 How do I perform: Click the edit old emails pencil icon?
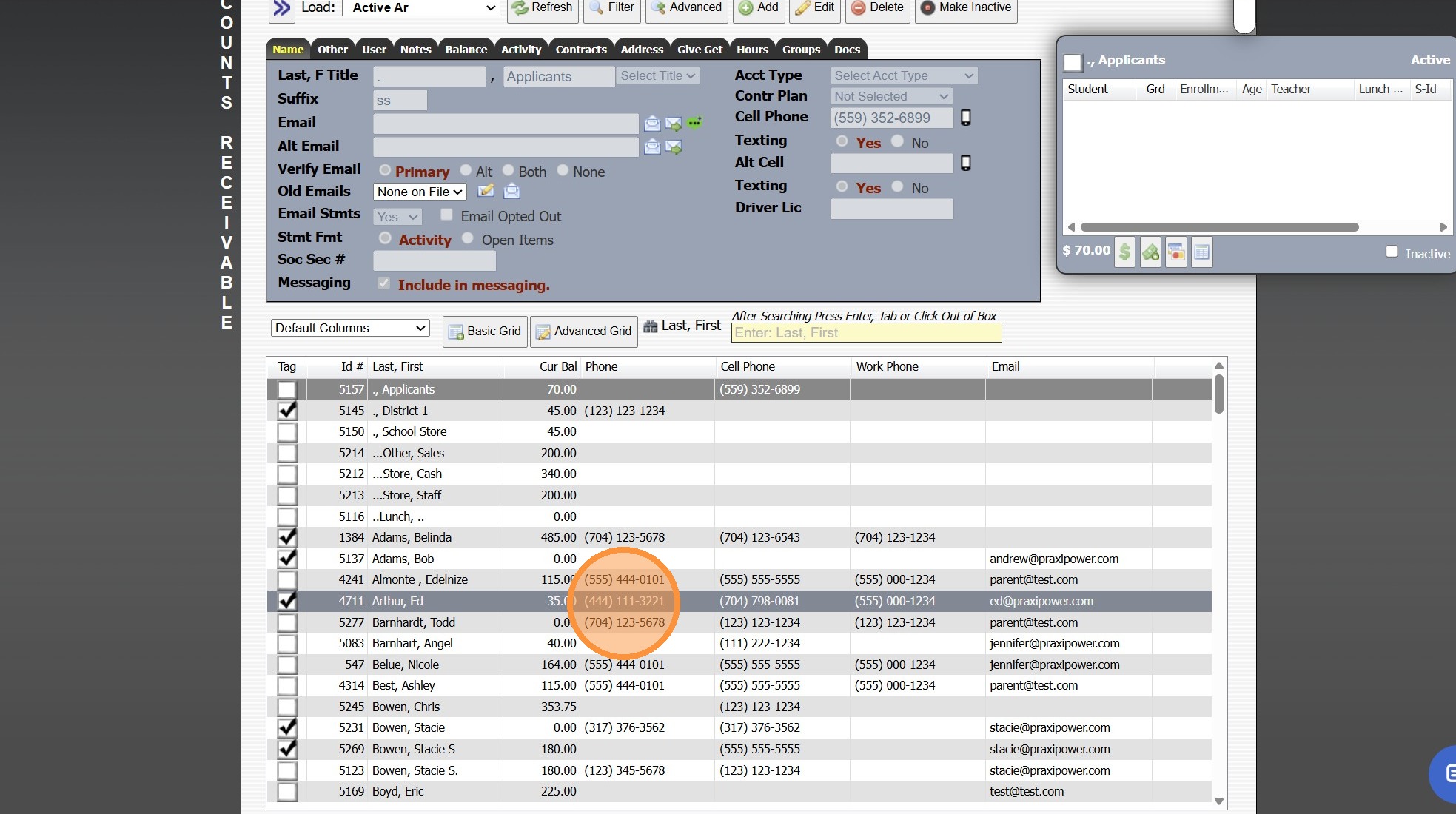[486, 192]
